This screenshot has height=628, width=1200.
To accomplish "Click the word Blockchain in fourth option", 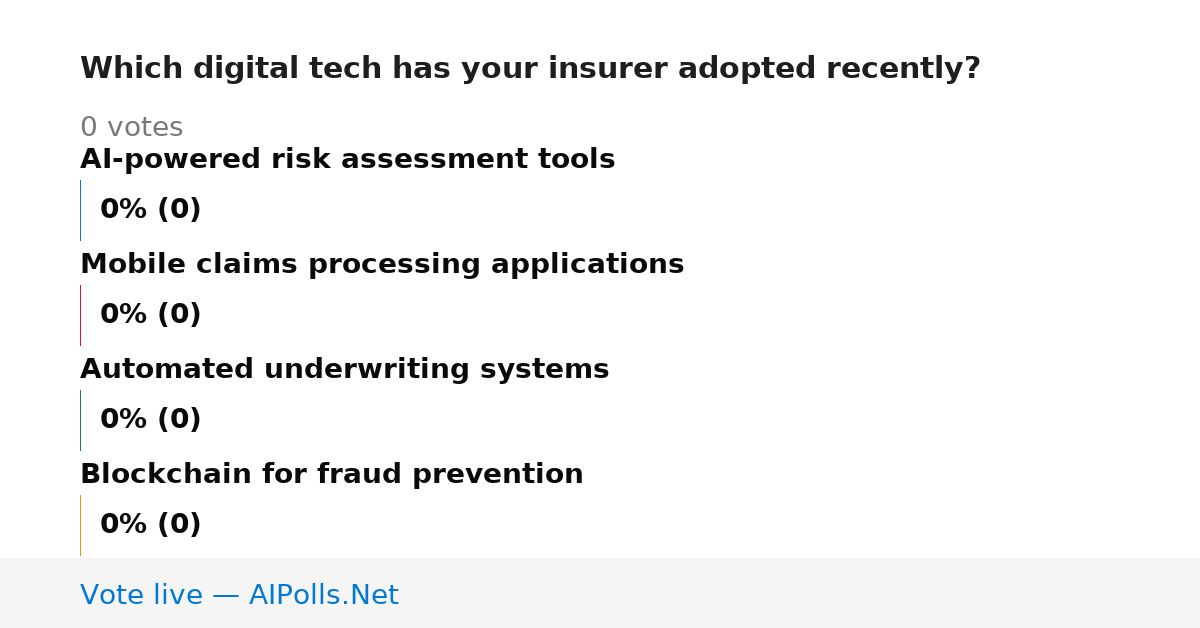I will [x=167, y=475].
